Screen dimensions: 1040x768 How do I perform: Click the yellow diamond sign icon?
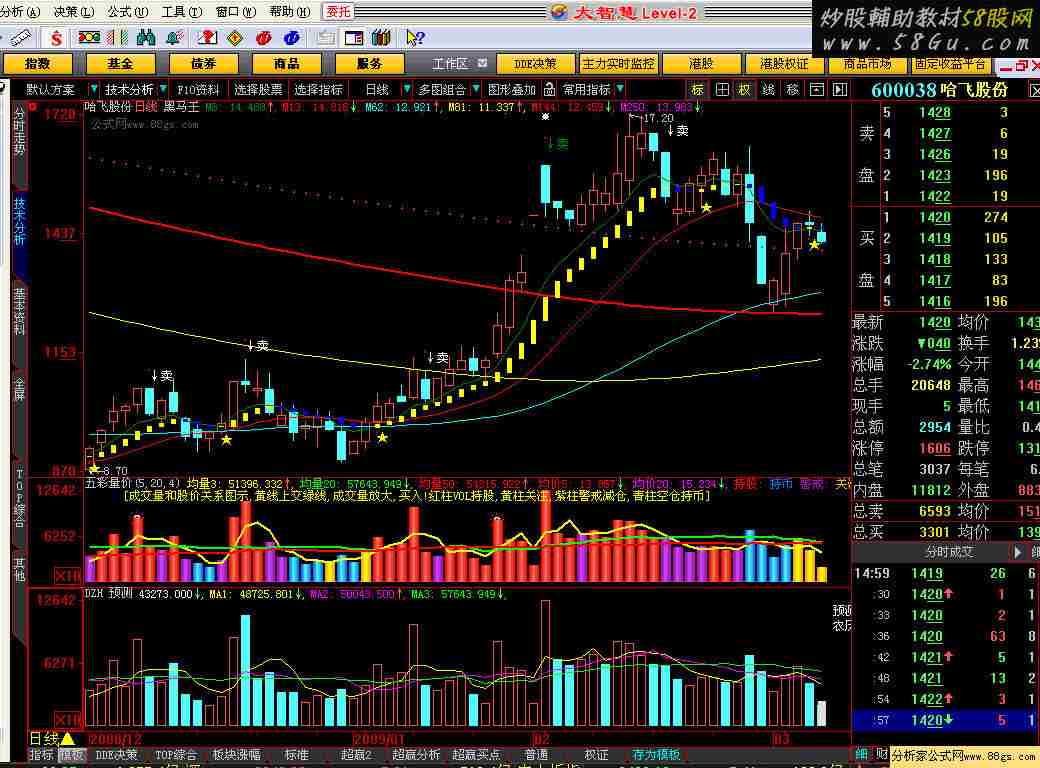point(235,38)
